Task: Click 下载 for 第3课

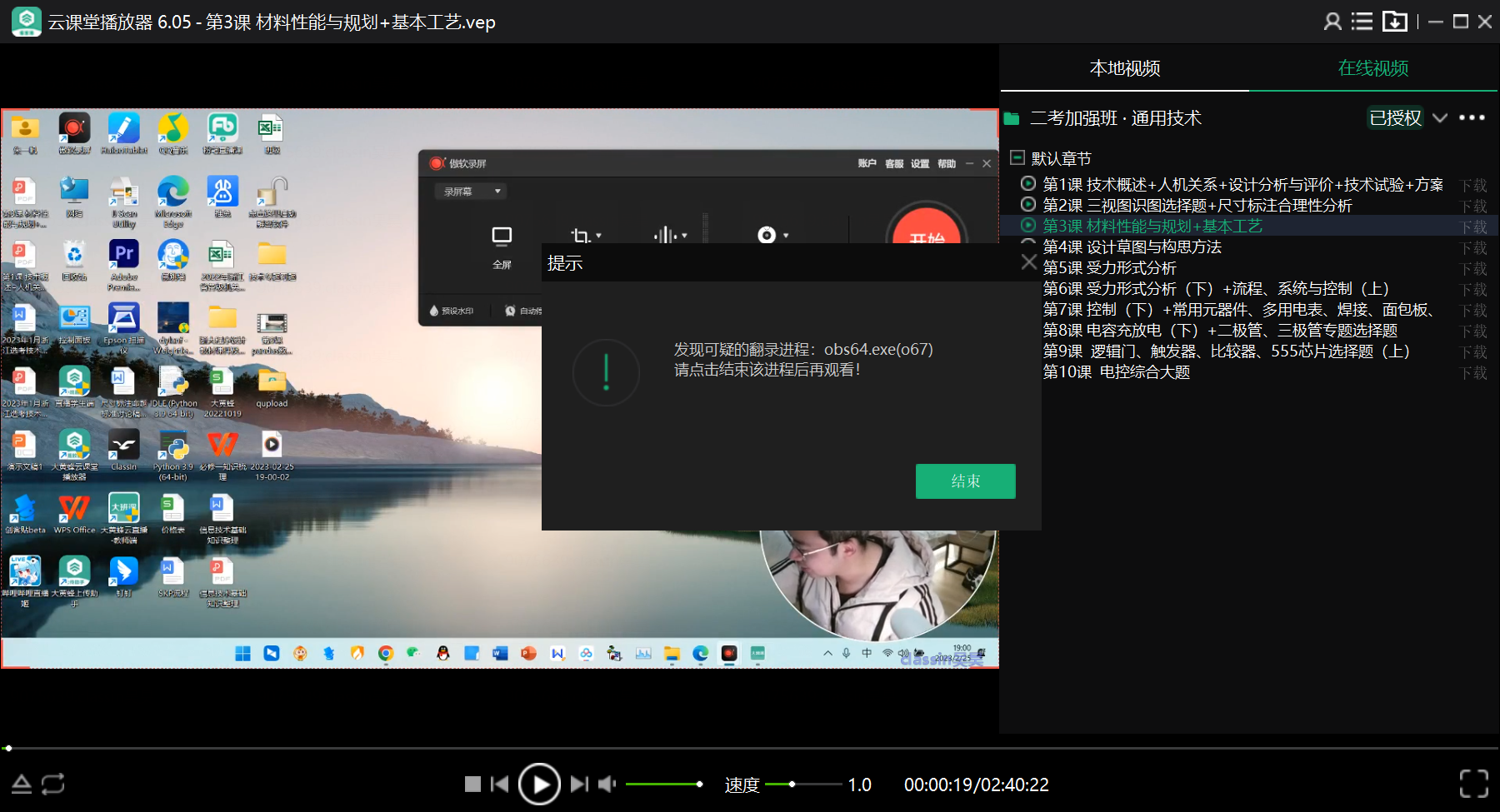Action: (1473, 227)
